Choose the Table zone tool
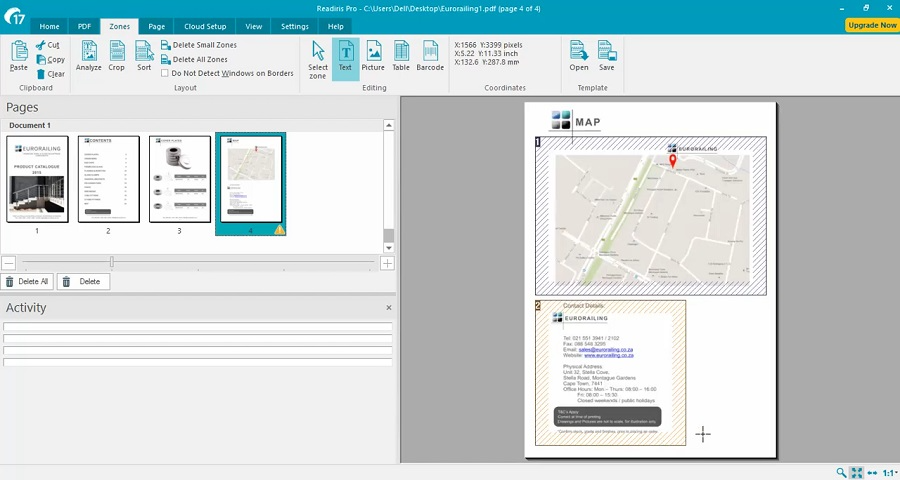The height and width of the screenshot is (480, 900). [401, 55]
